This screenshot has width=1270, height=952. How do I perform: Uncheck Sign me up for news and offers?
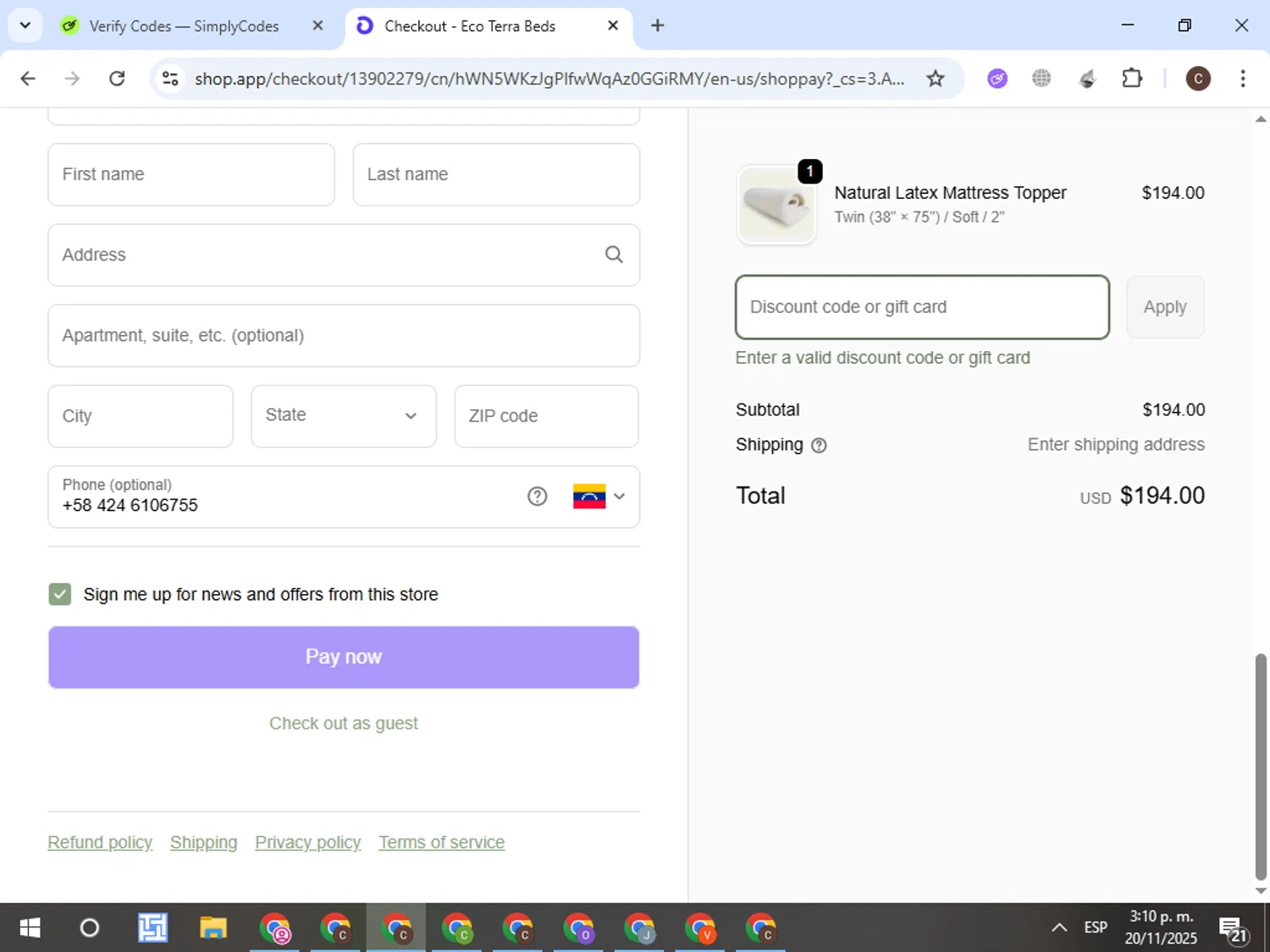point(59,594)
